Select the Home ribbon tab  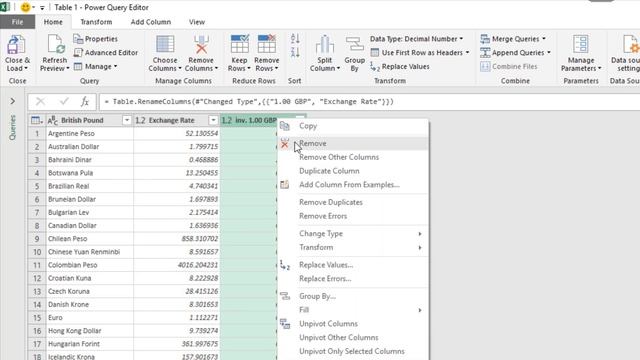coord(53,22)
